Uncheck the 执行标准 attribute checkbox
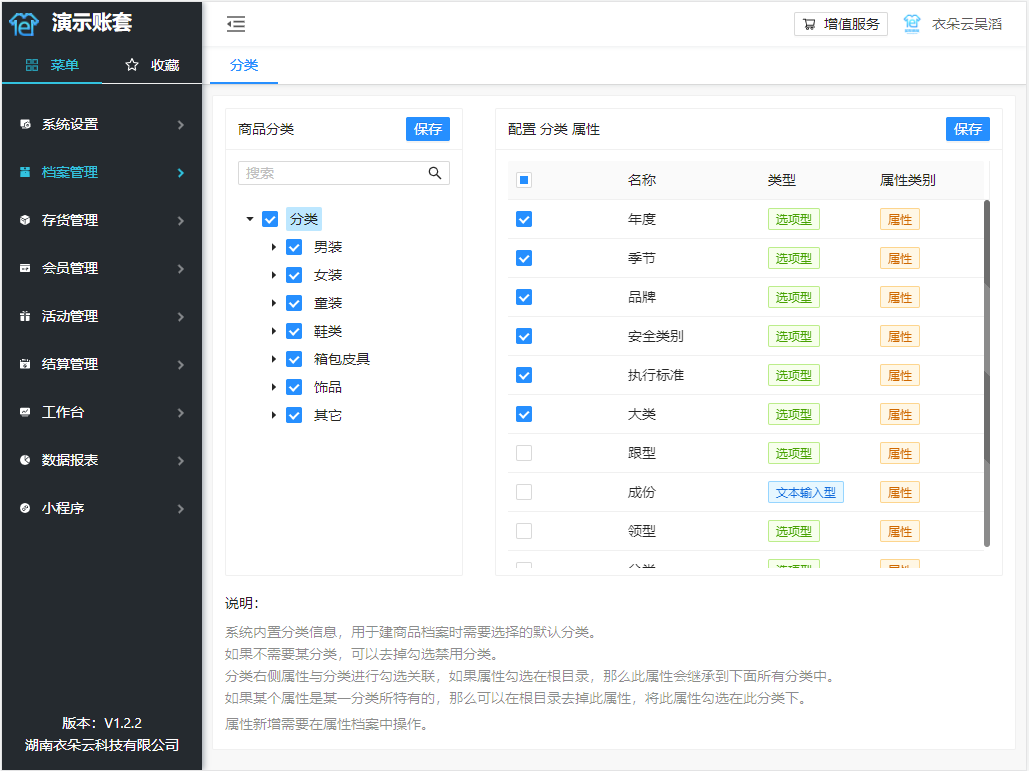1029x771 pixels. click(524, 375)
